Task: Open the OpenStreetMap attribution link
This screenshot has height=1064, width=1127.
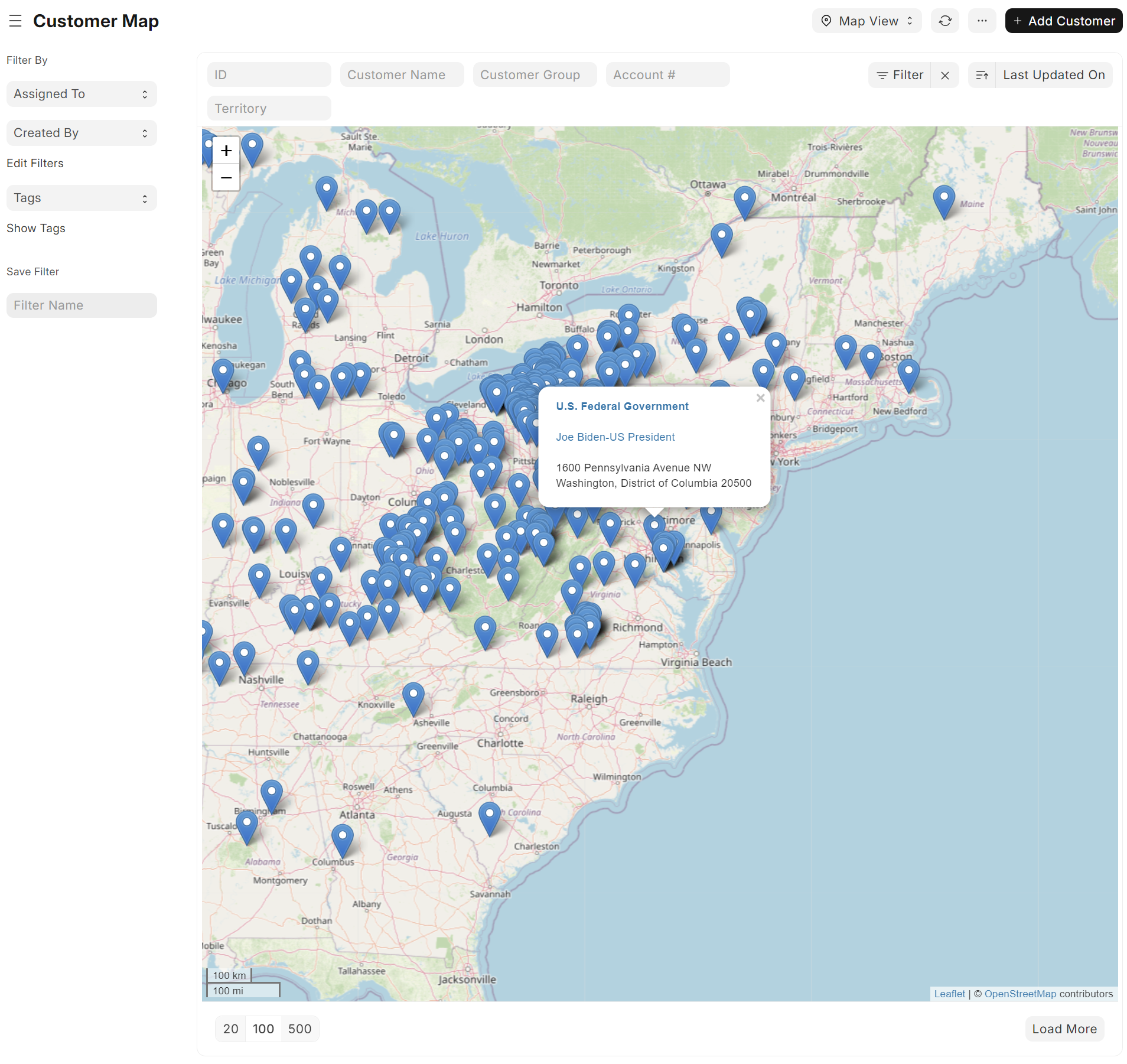Action: (x=1020, y=994)
